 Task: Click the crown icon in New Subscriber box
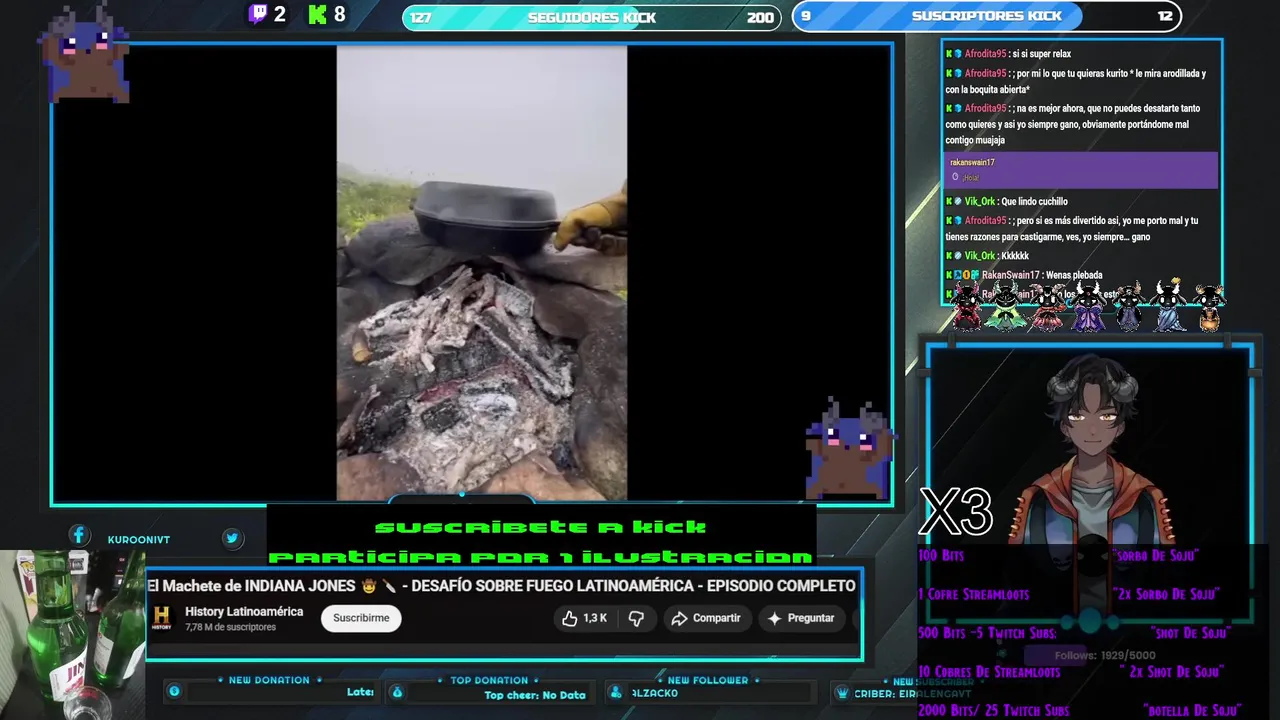[843, 692]
